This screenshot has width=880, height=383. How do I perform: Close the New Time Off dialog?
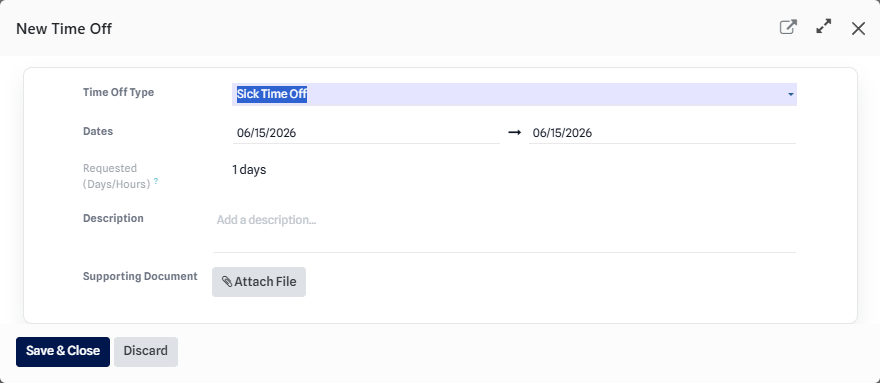click(858, 29)
